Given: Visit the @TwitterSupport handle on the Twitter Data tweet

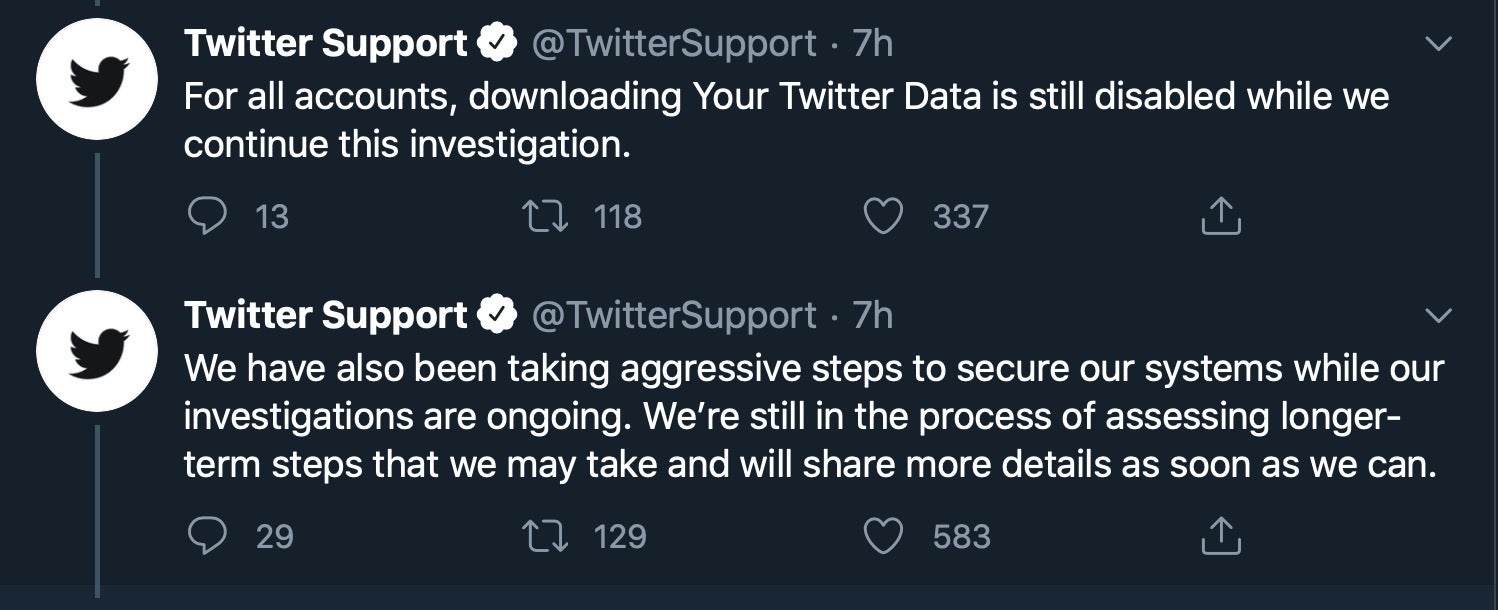Looking at the screenshot, I should point(673,44).
